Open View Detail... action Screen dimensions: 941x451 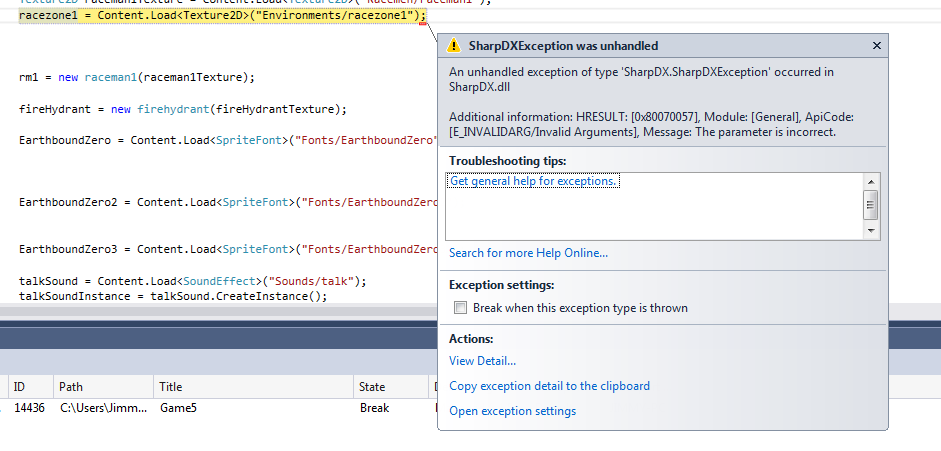click(482, 360)
